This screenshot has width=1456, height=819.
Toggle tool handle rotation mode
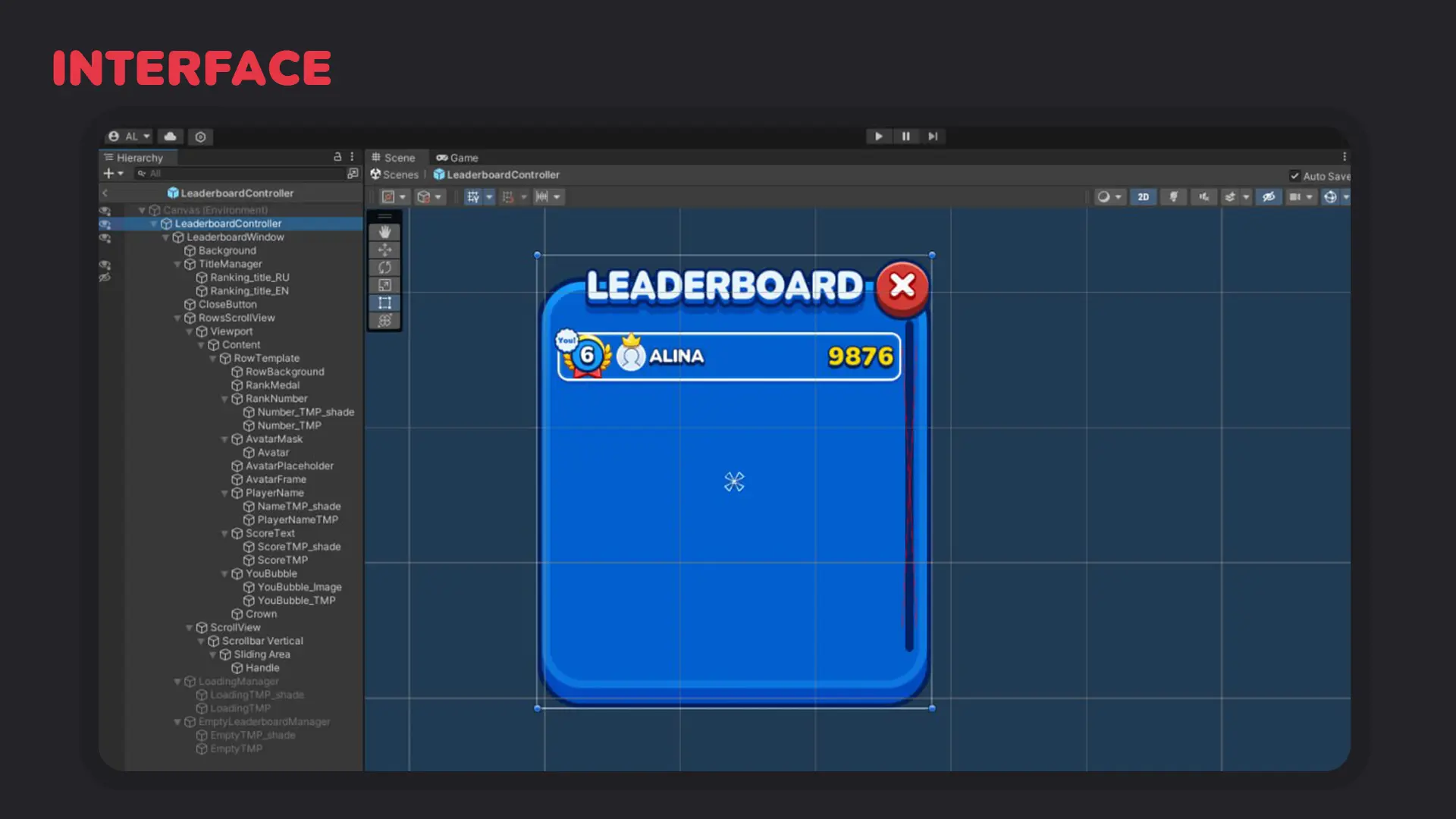pyautogui.click(x=423, y=197)
